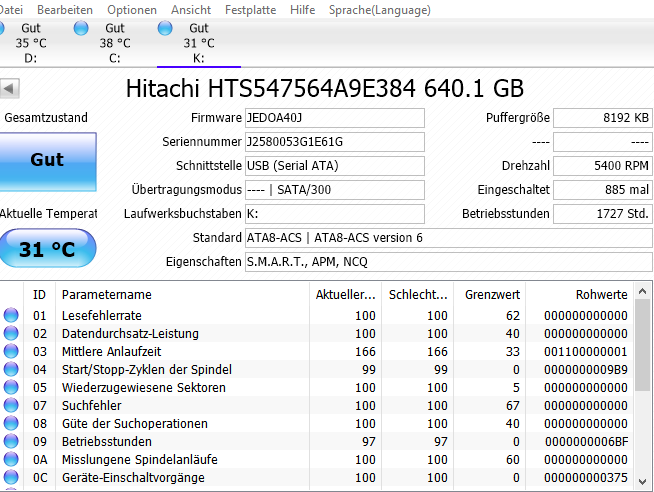Click the Drehzahl value 5400 RPM
Screen dimensions: 654x492
[x=603, y=166]
